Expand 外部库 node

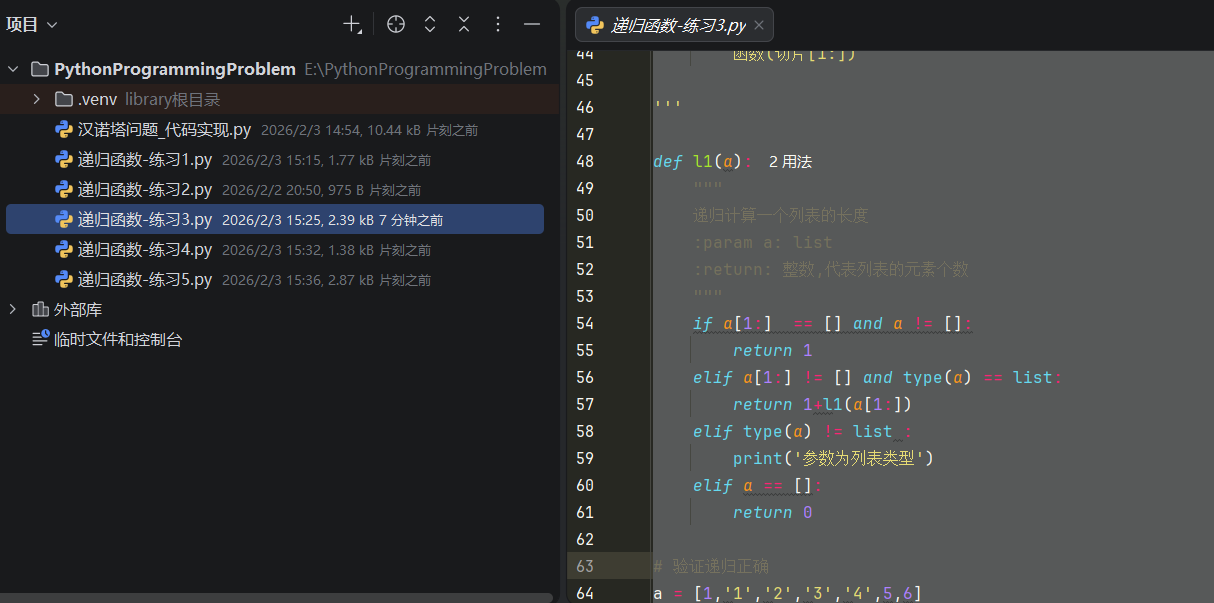(13, 310)
